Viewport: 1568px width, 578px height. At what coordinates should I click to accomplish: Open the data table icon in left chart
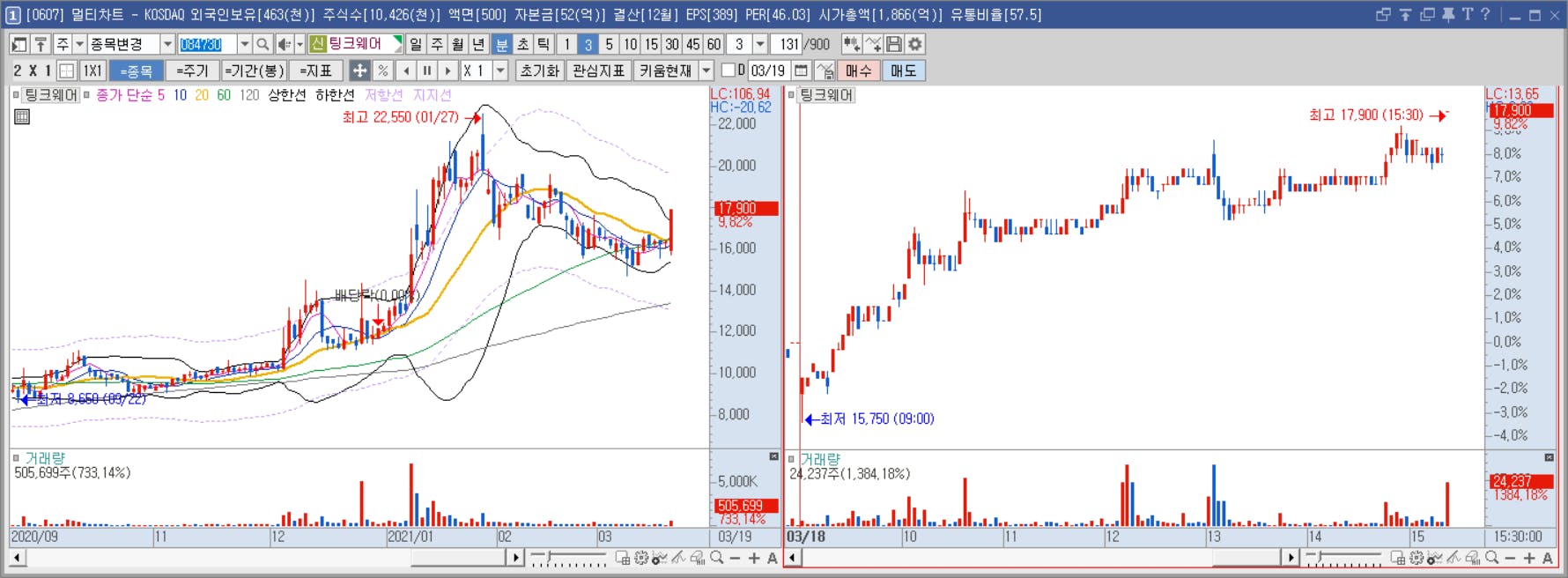[x=22, y=116]
